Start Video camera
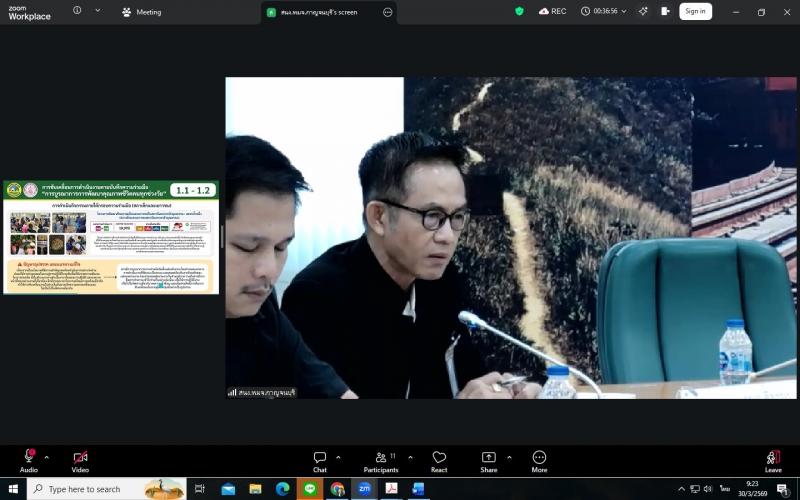The height and width of the screenshot is (500, 800). point(80,461)
